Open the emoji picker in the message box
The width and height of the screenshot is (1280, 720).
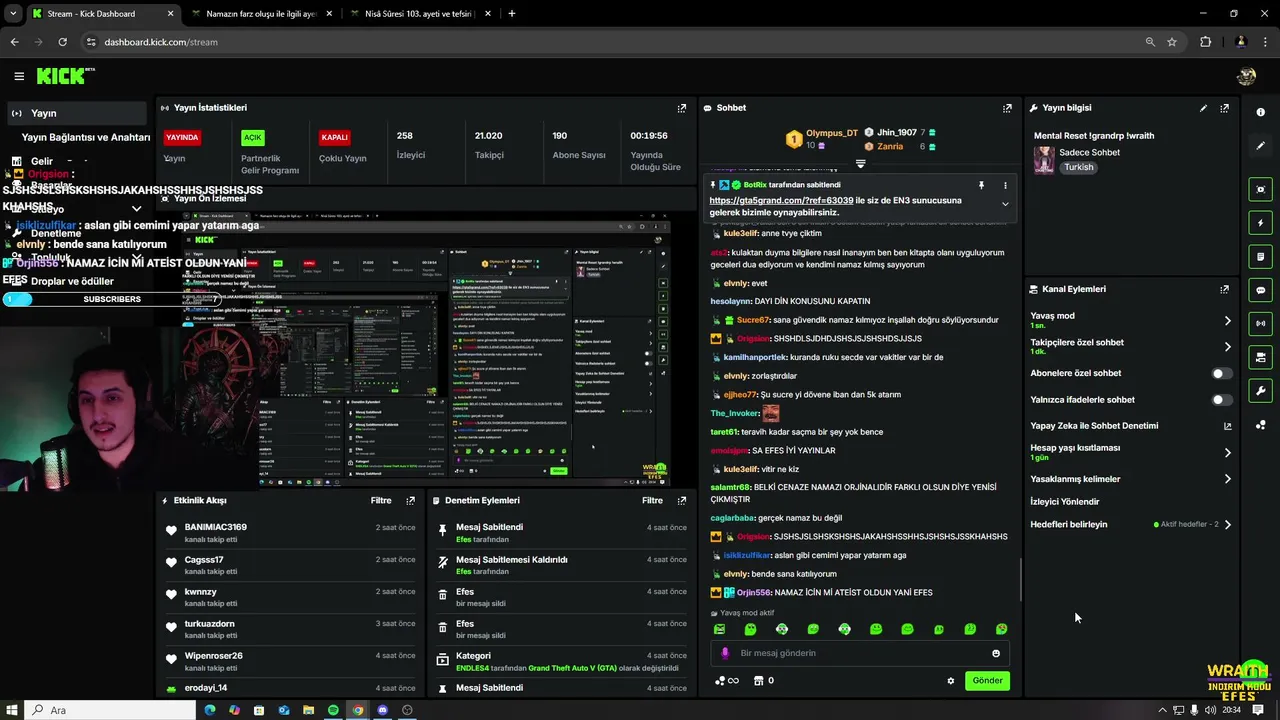pyautogui.click(x=996, y=653)
